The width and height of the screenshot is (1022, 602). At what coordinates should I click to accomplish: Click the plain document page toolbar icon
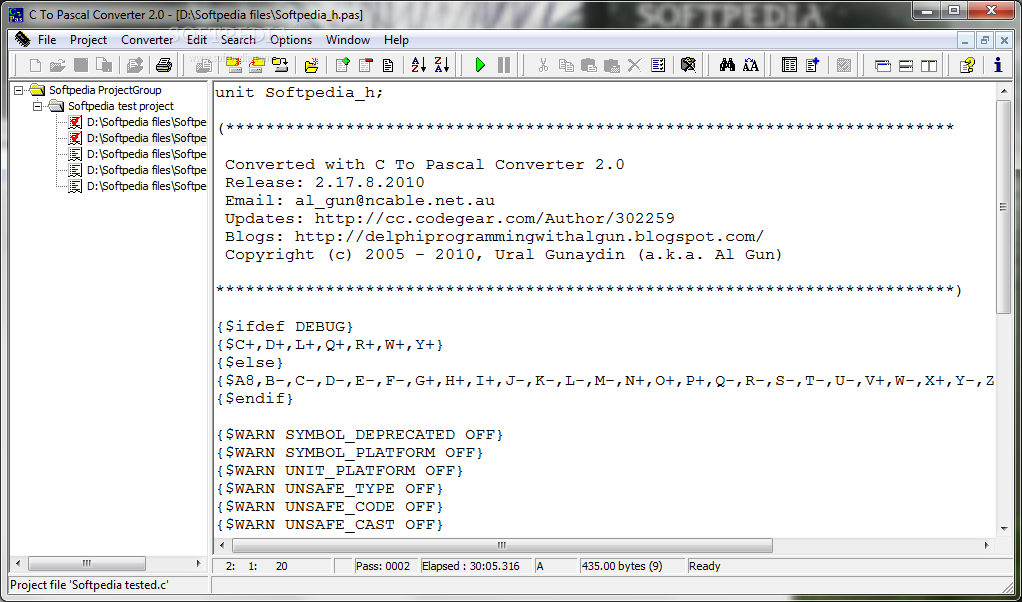point(388,64)
